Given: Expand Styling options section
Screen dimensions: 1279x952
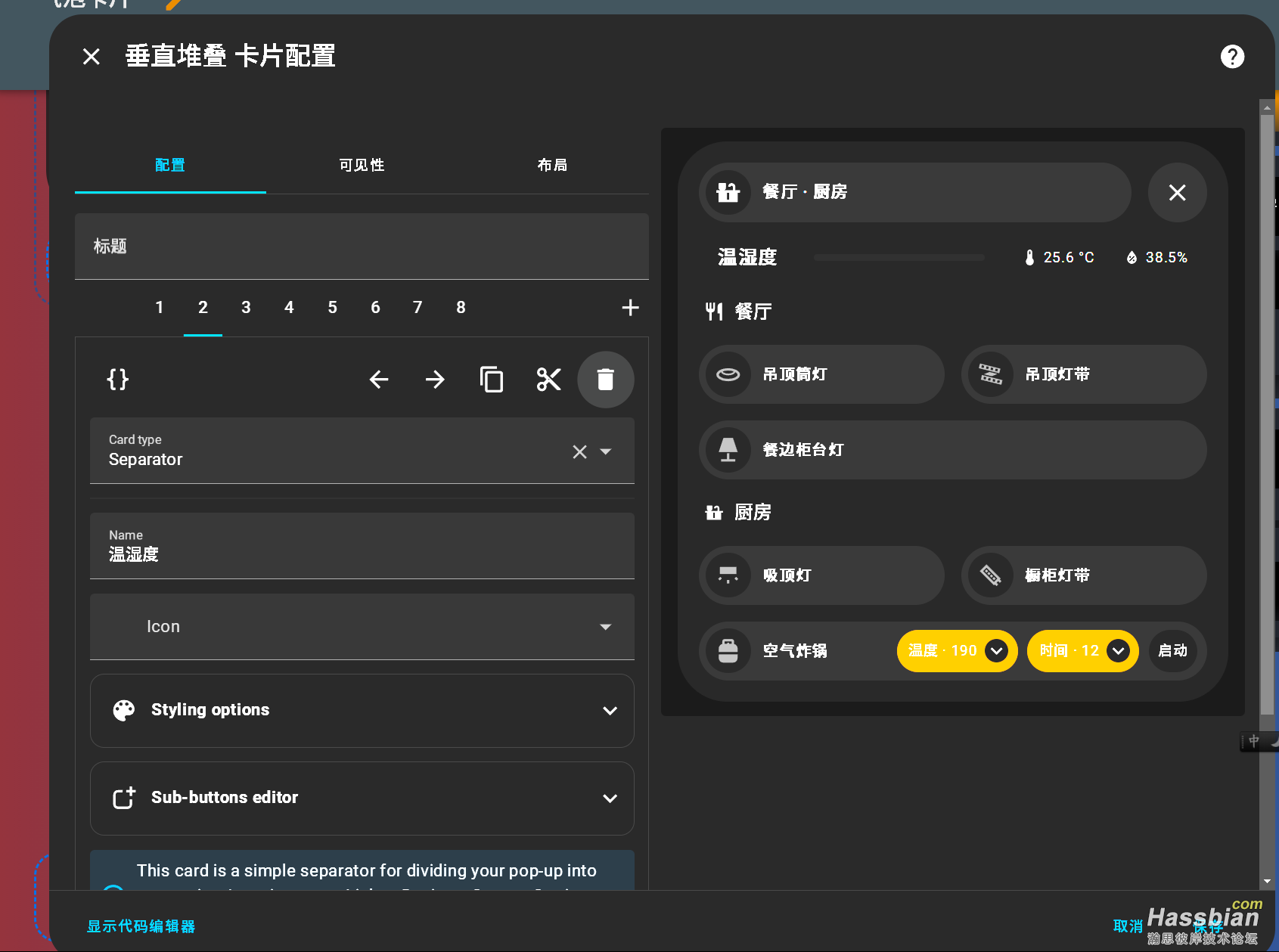Looking at the screenshot, I should 362,711.
